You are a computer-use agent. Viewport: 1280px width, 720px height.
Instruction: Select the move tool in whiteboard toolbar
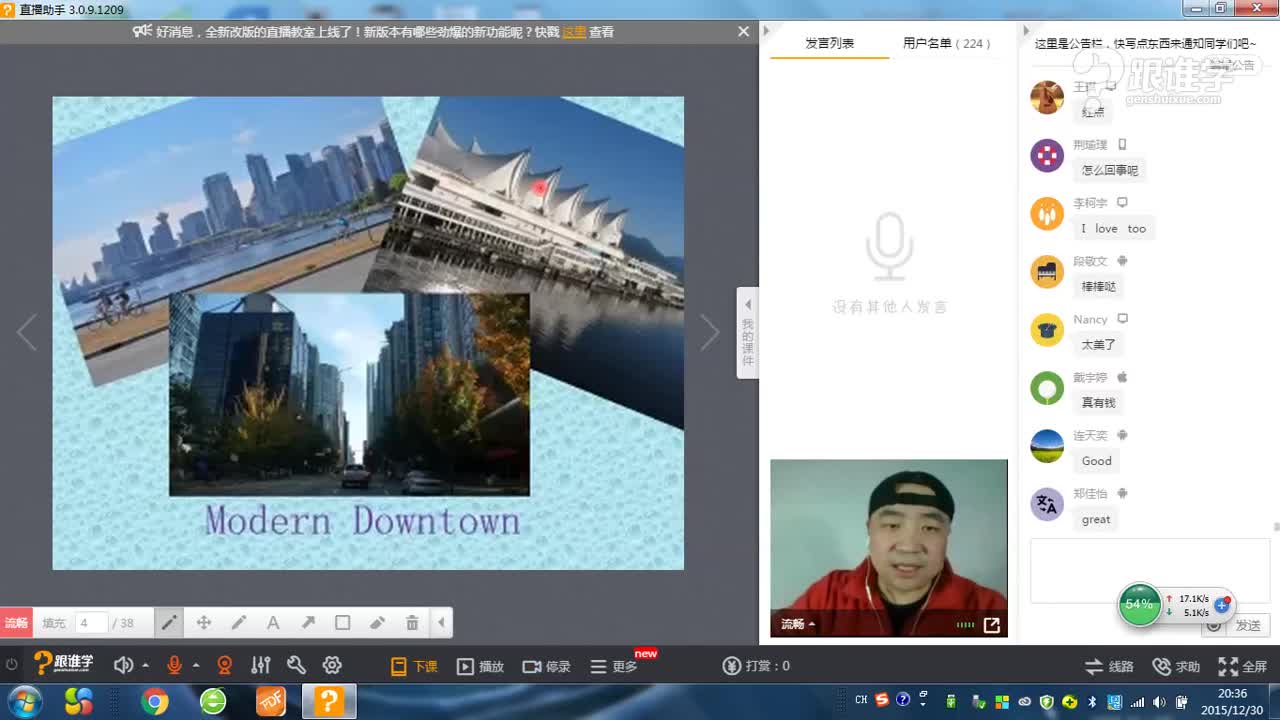tap(204, 623)
